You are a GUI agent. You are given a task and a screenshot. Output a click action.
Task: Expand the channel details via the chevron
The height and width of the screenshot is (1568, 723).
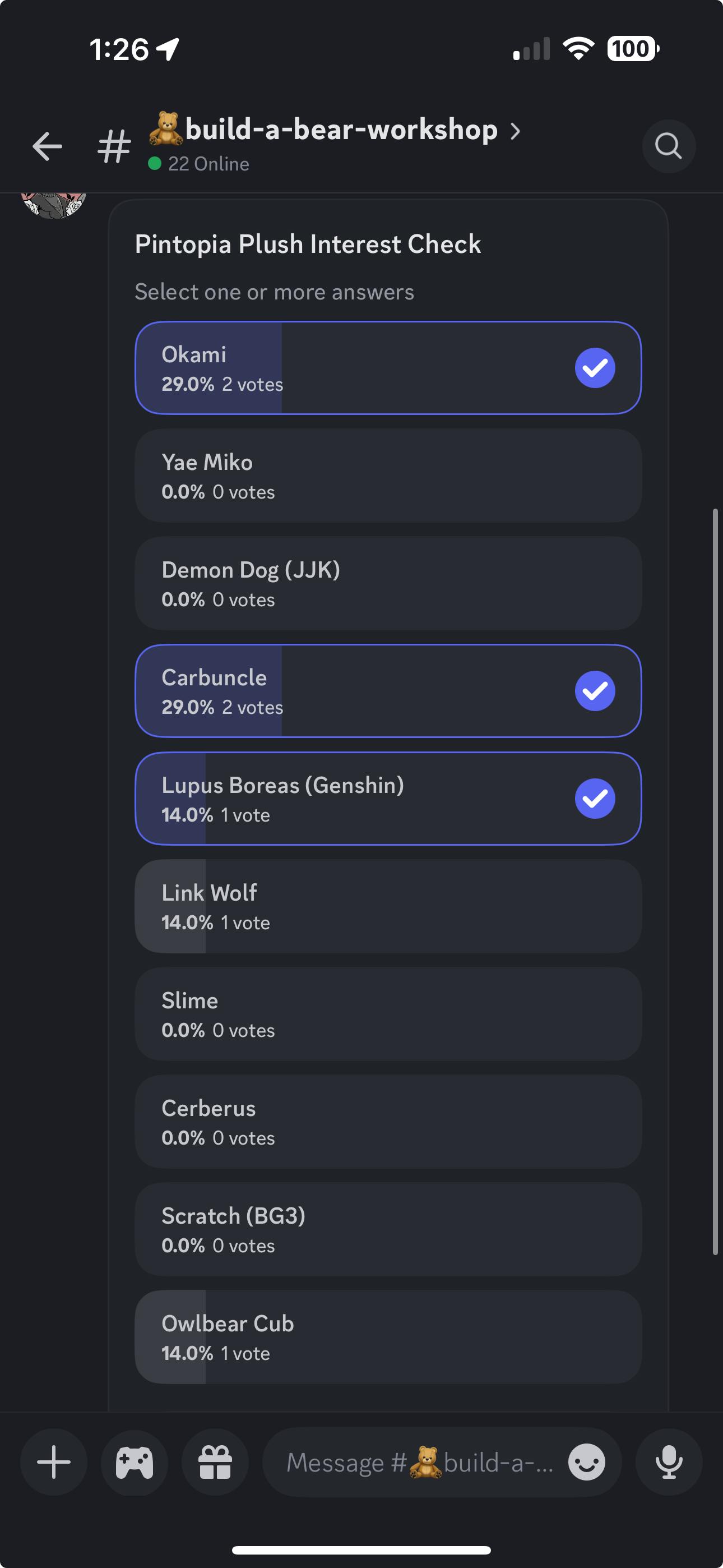tap(515, 130)
